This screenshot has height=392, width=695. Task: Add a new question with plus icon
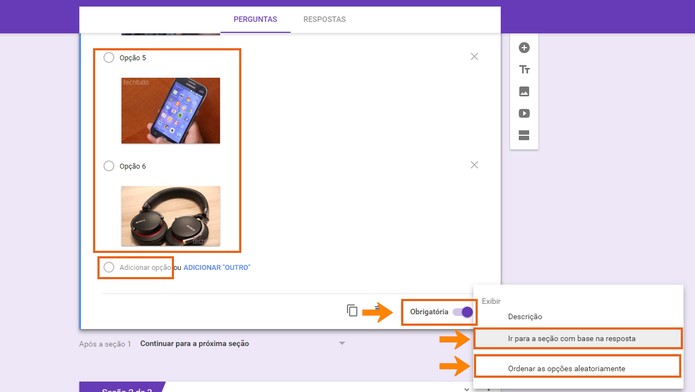tap(524, 47)
